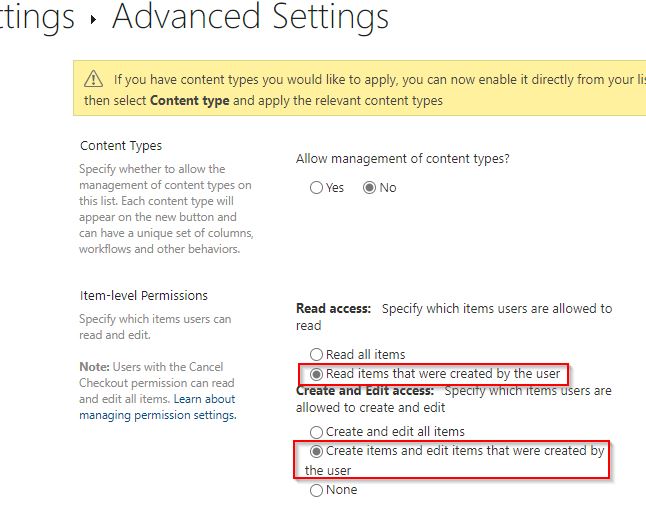Select Yes for content type management
This screenshot has width=646, height=518.
pos(317,187)
